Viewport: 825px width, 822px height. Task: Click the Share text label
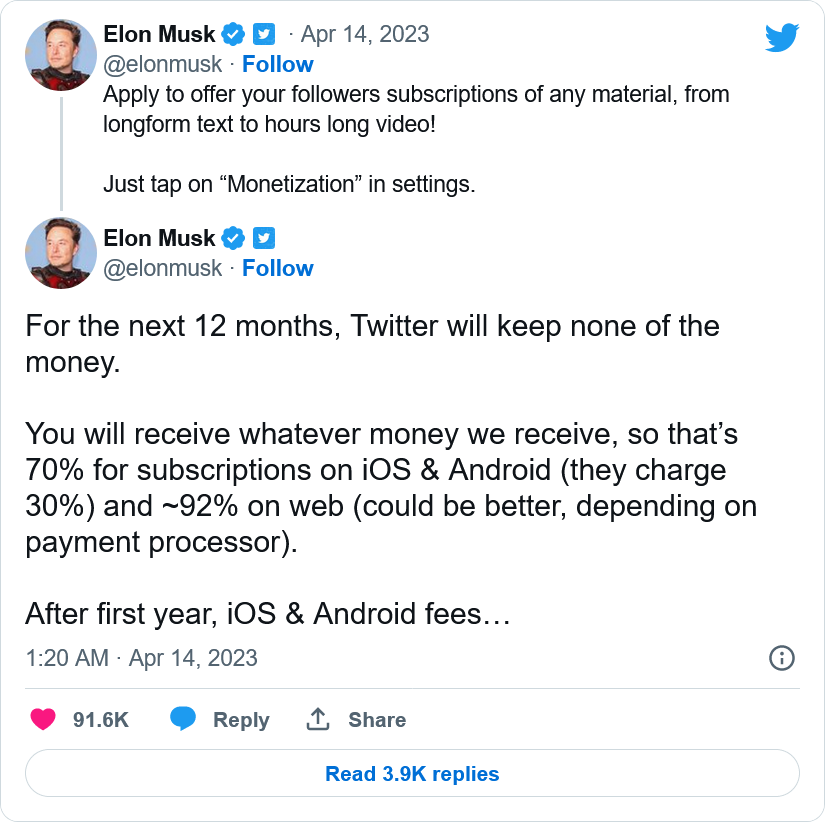tap(377, 720)
